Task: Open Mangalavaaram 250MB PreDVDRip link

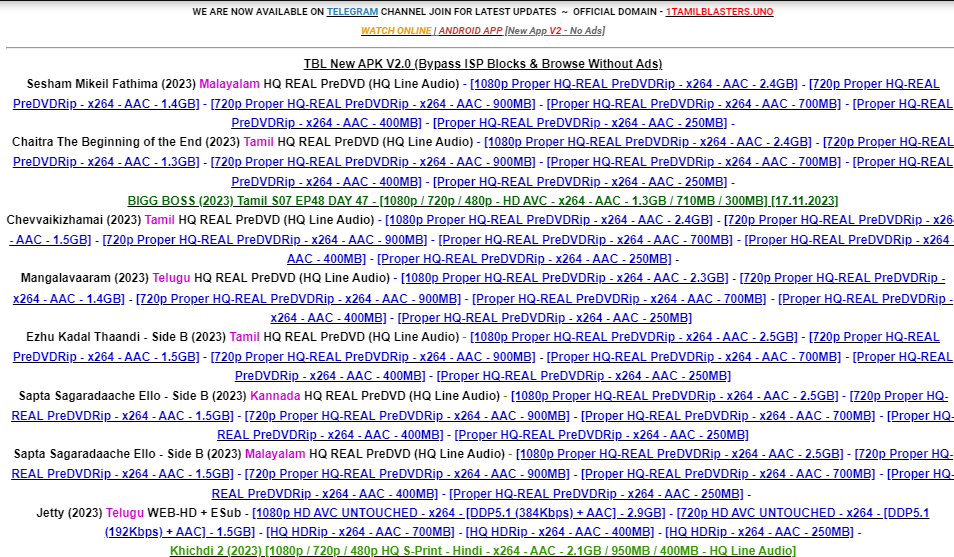Action: point(545,318)
